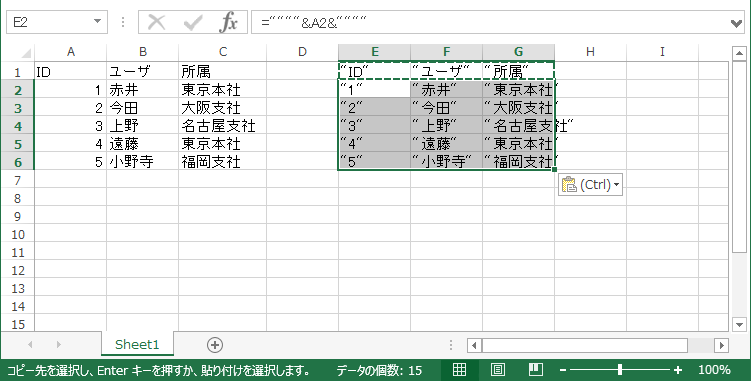Select row 10 header
Screen dimensions: 751x381
point(18,234)
